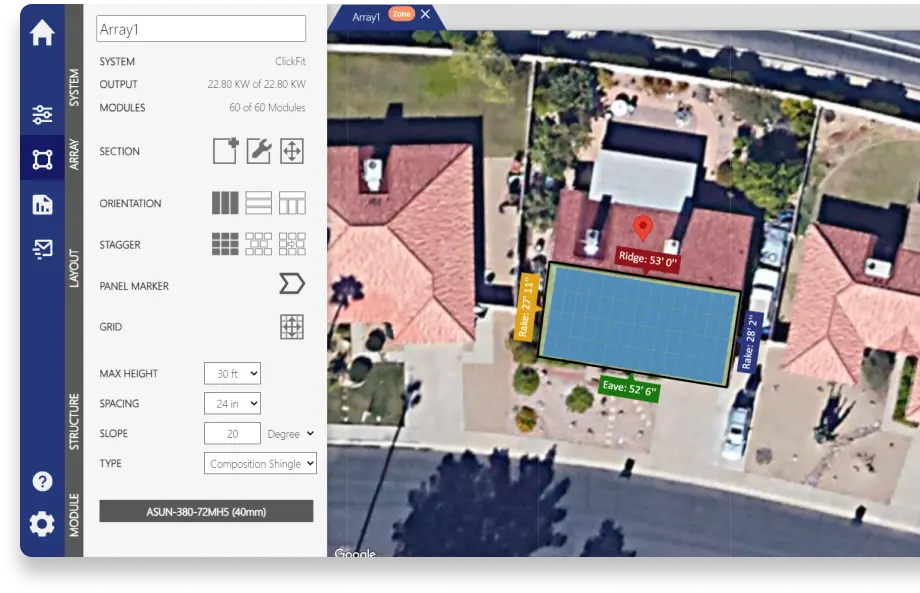Open the settings gear icon
Screen dimensions: 920x593
click(x=42, y=523)
